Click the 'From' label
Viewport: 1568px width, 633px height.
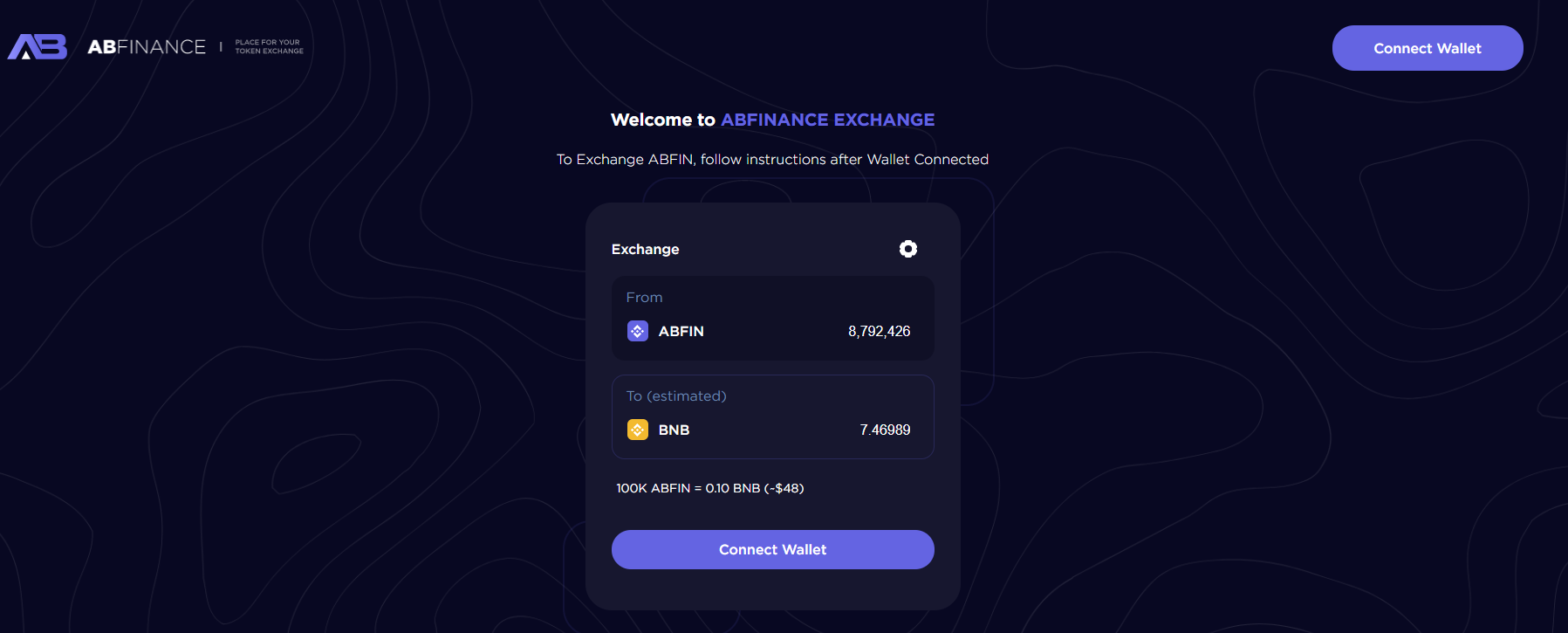click(644, 298)
